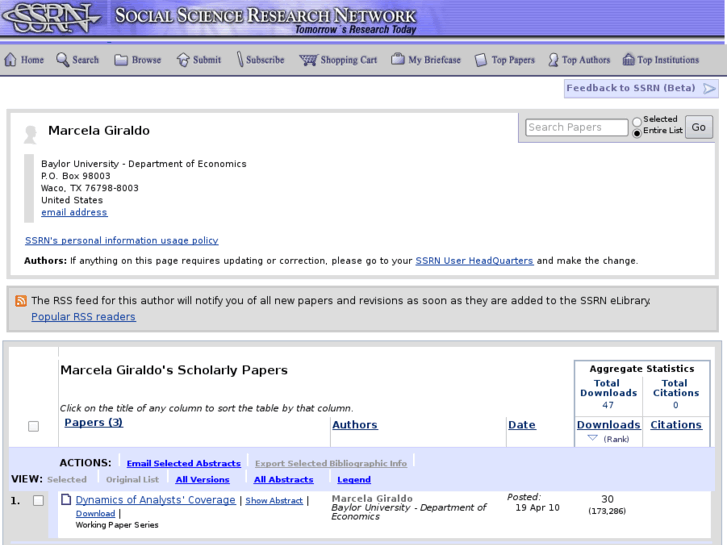
Task: Click Email Selected Abstracts
Action: [184, 463]
